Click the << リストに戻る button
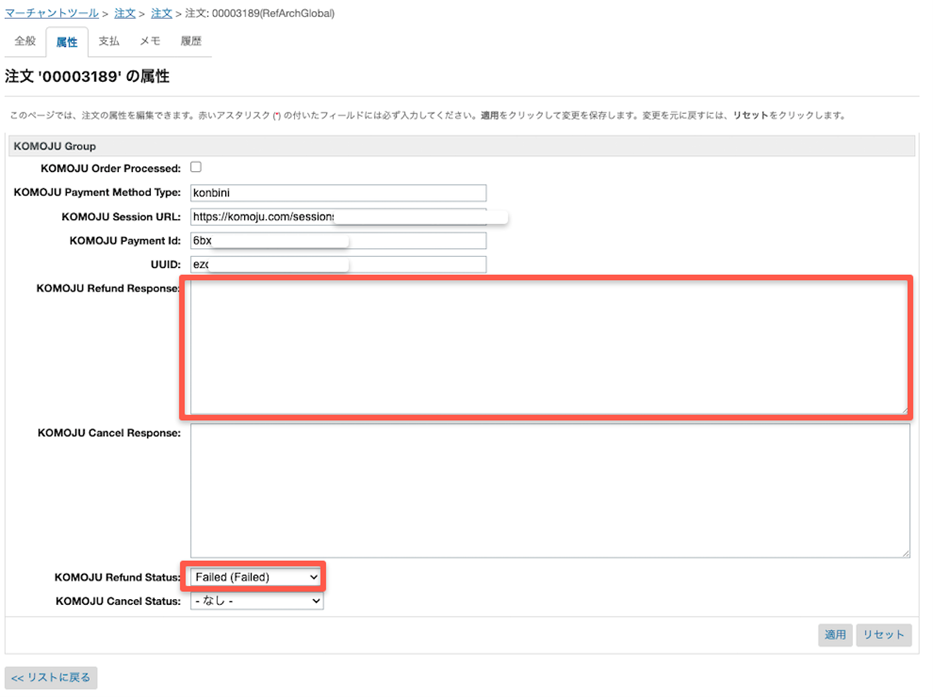Image resolution: width=933 pixels, height=697 pixels. click(x=51, y=677)
